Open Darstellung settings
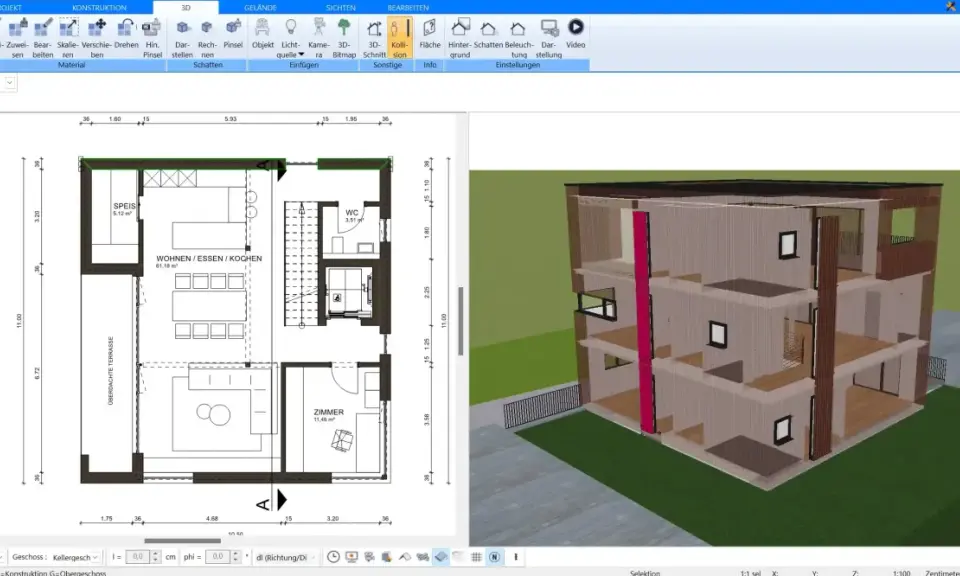Screen dimensions: 960x576 click(x=549, y=38)
